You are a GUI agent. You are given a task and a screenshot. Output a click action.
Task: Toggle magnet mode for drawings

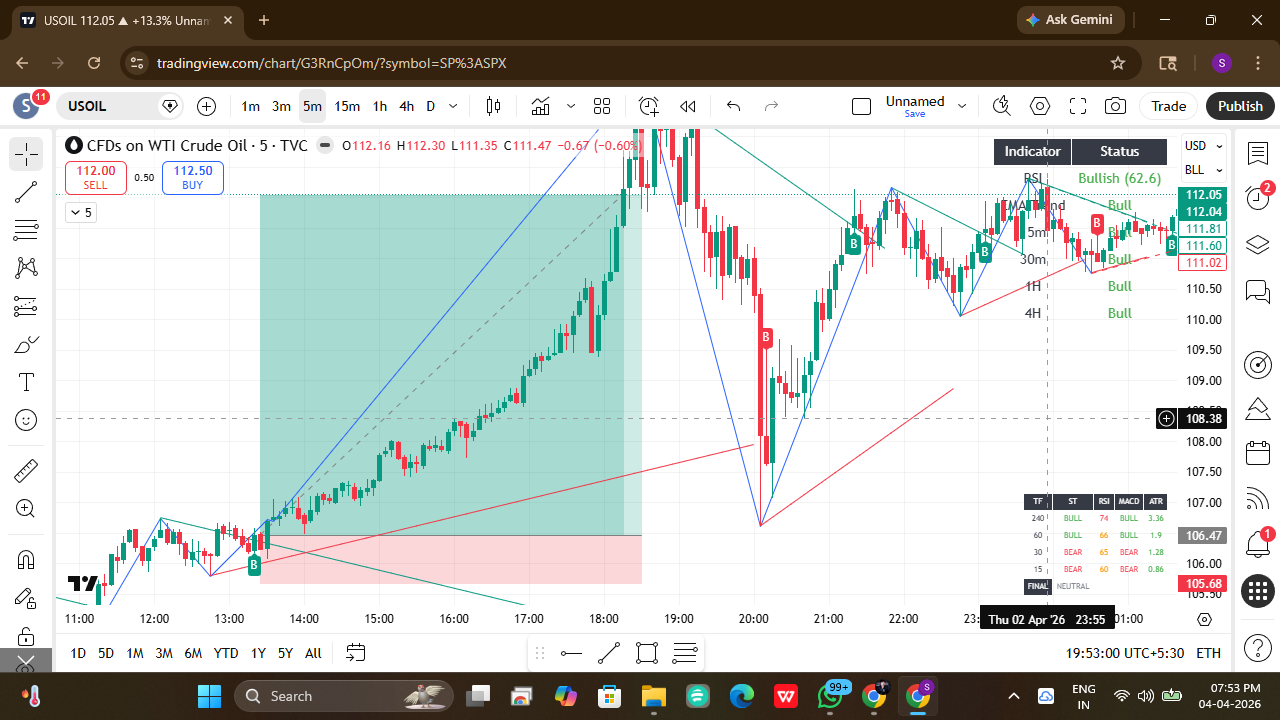(26, 559)
